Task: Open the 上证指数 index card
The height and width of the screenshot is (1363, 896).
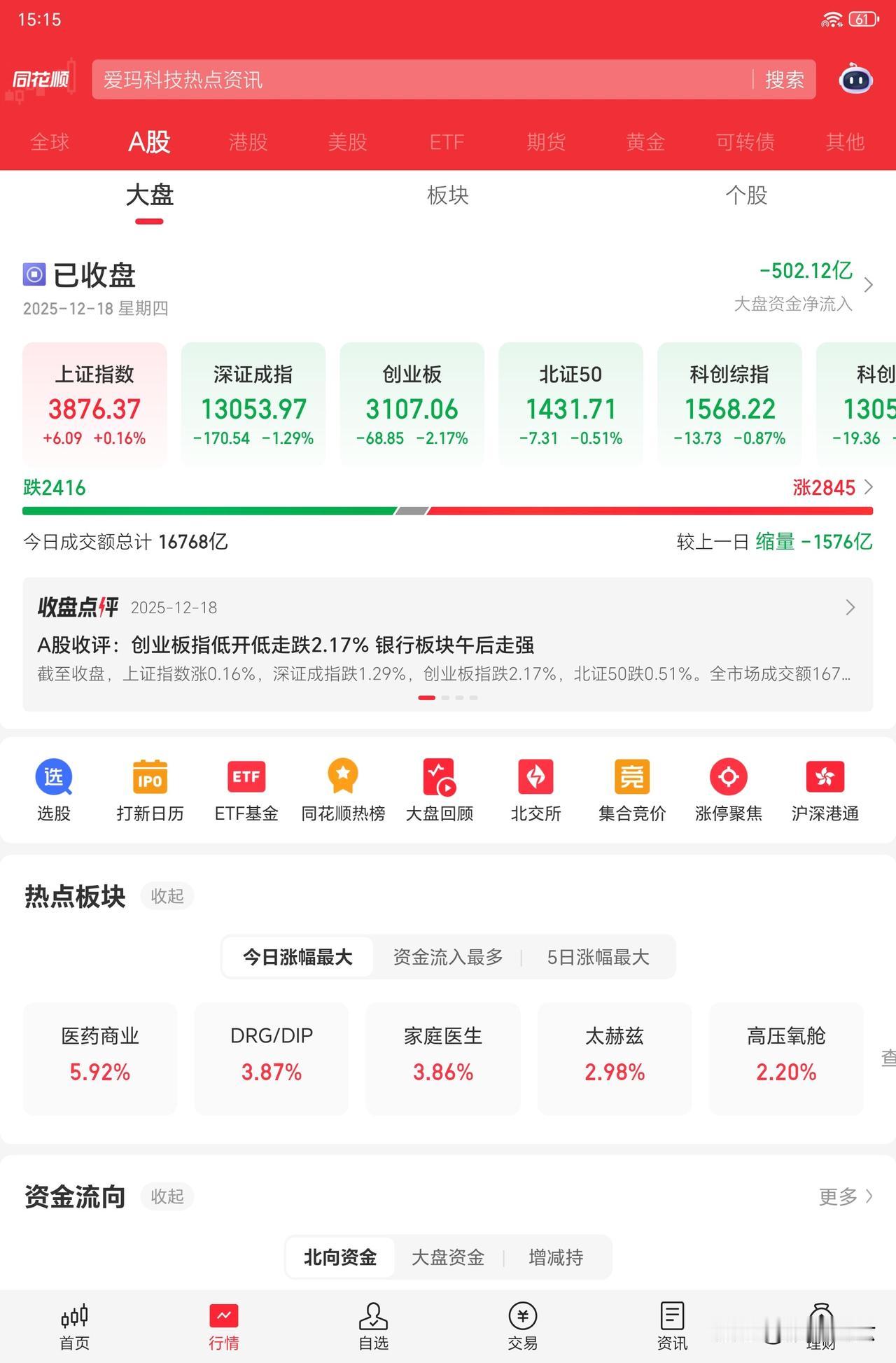Action: click(94, 404)
